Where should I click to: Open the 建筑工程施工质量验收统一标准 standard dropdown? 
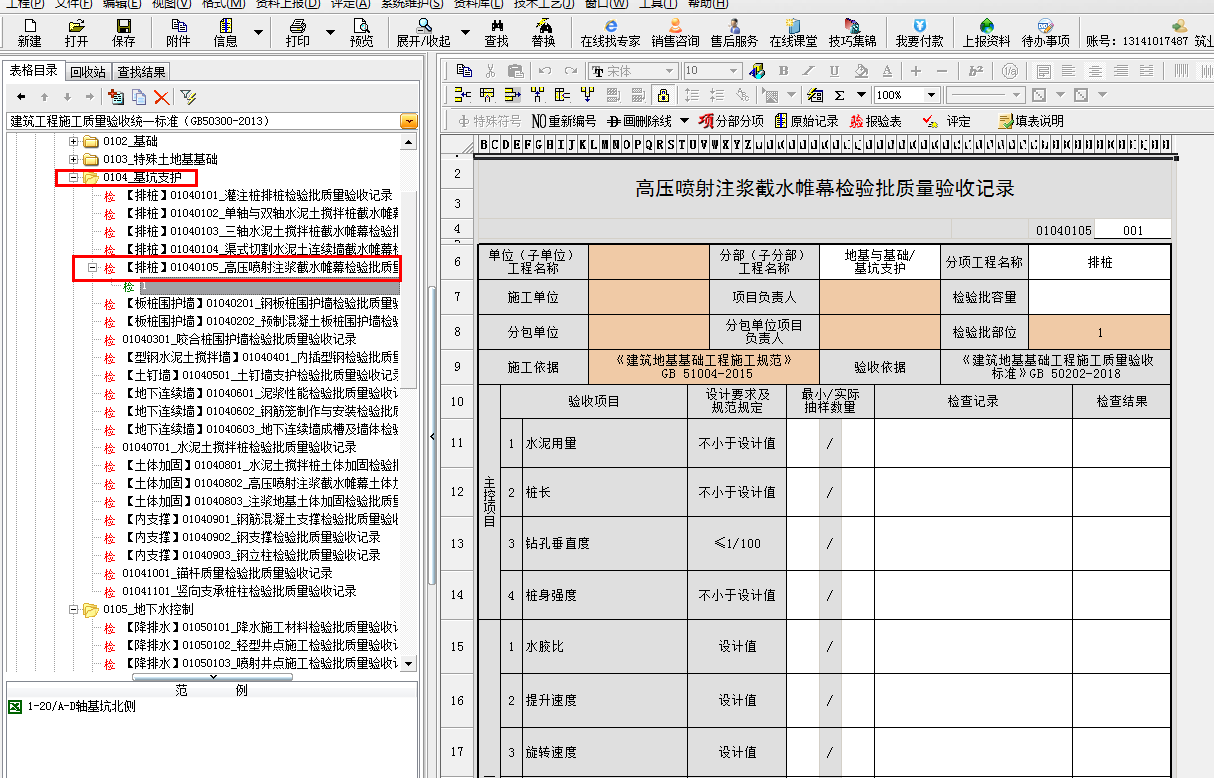(409, 121)
